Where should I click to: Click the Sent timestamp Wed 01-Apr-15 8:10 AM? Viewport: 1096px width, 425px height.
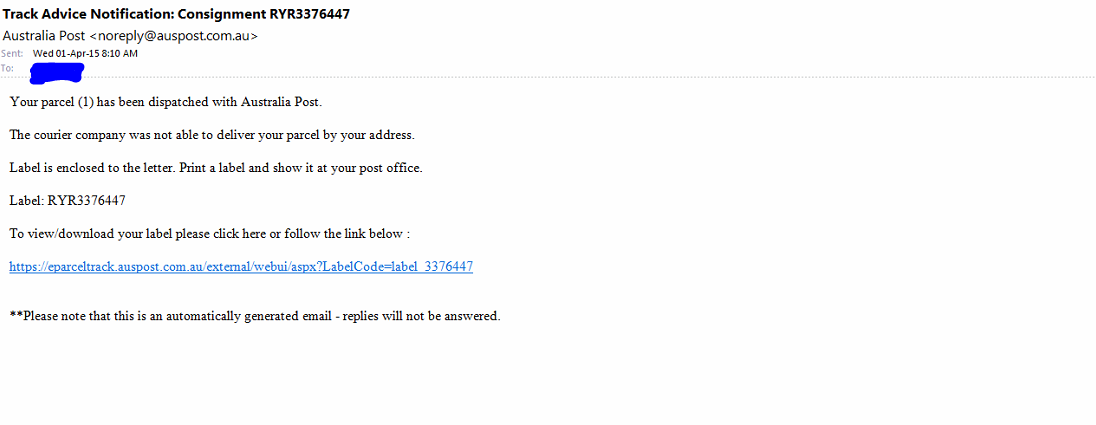pyautogui.click(x=85, y=53)
